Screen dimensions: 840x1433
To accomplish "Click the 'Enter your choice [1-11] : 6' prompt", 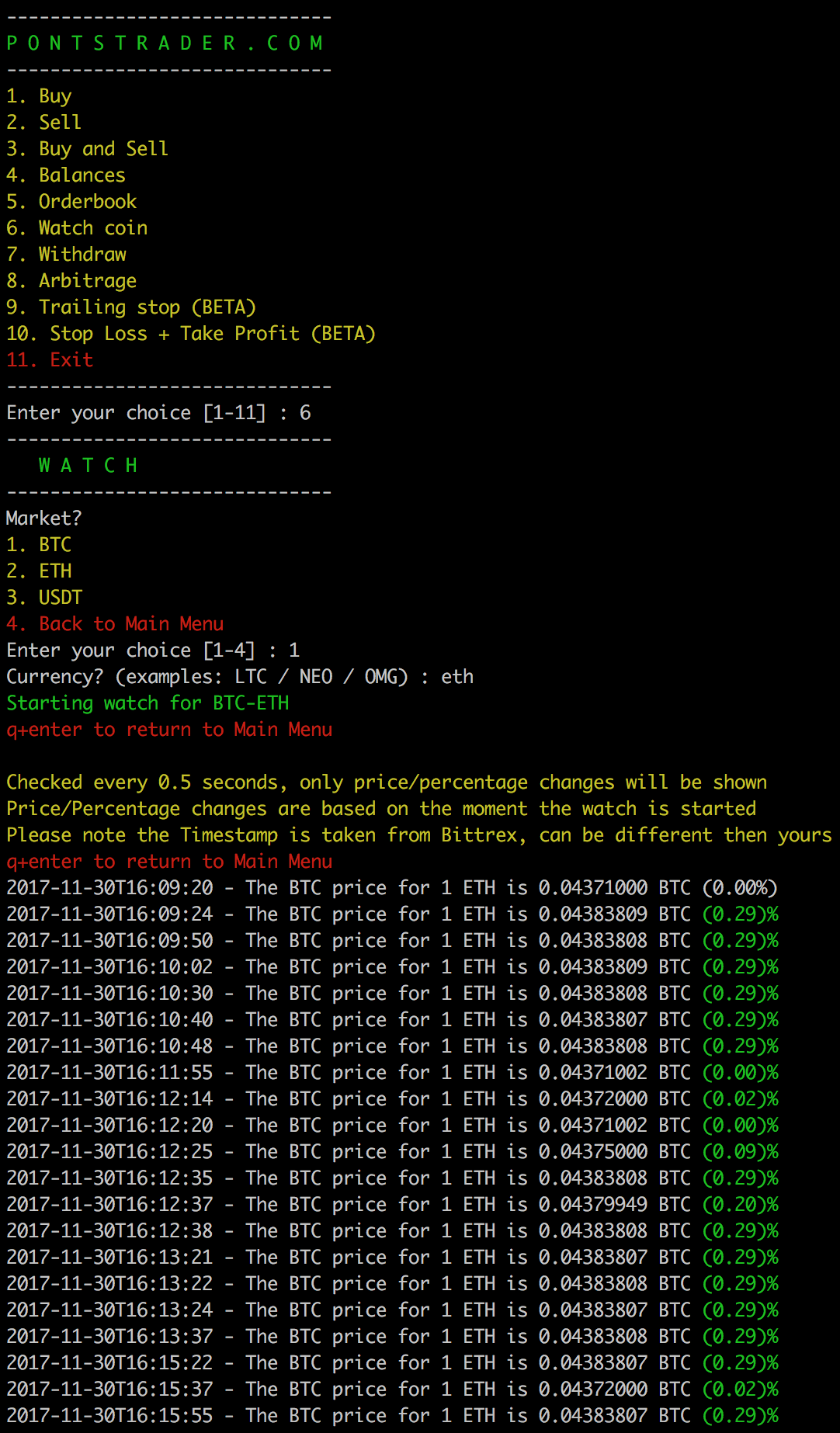I will coord(158,413).
